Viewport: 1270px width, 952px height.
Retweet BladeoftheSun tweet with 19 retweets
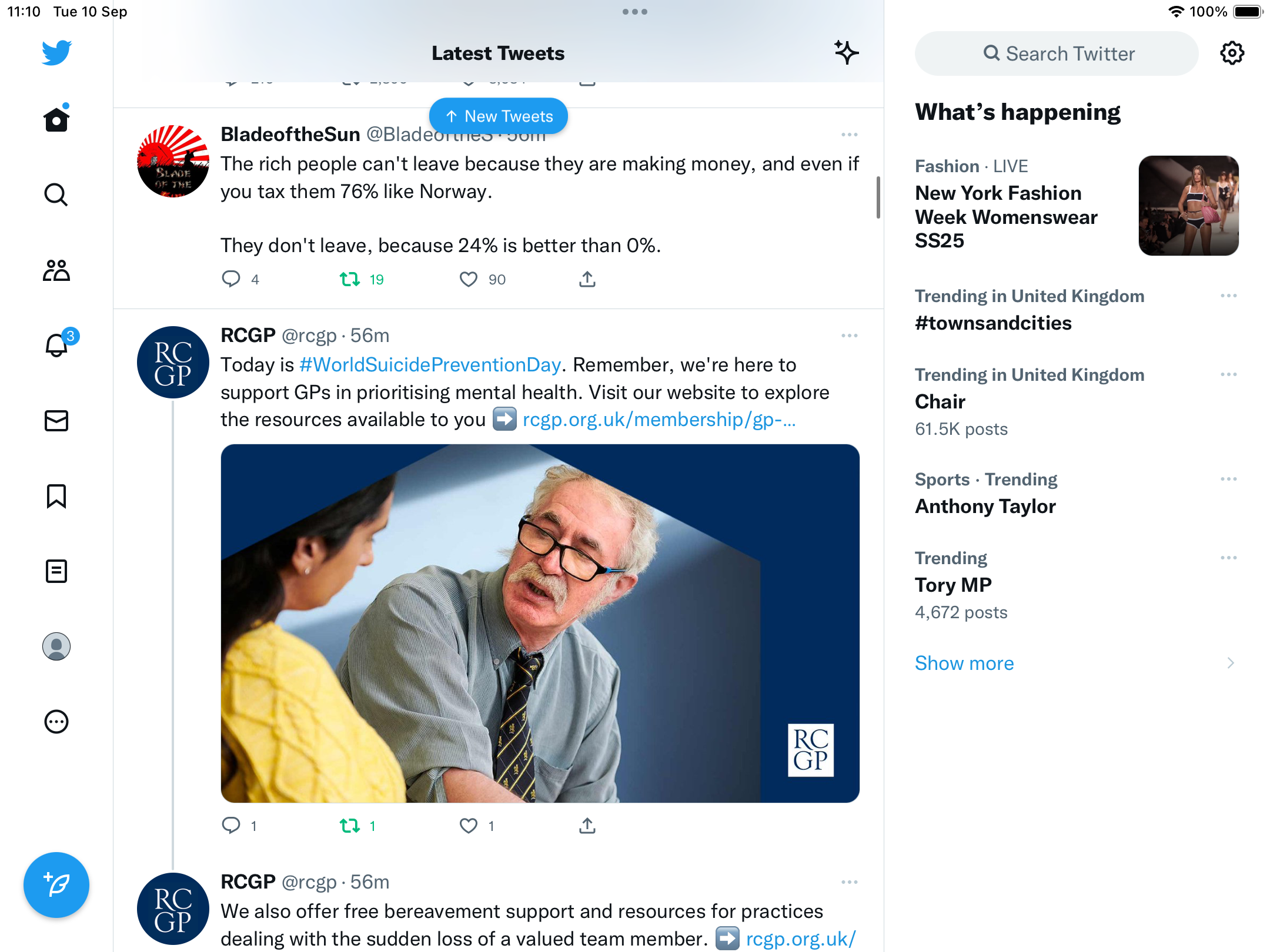[350, 279]
